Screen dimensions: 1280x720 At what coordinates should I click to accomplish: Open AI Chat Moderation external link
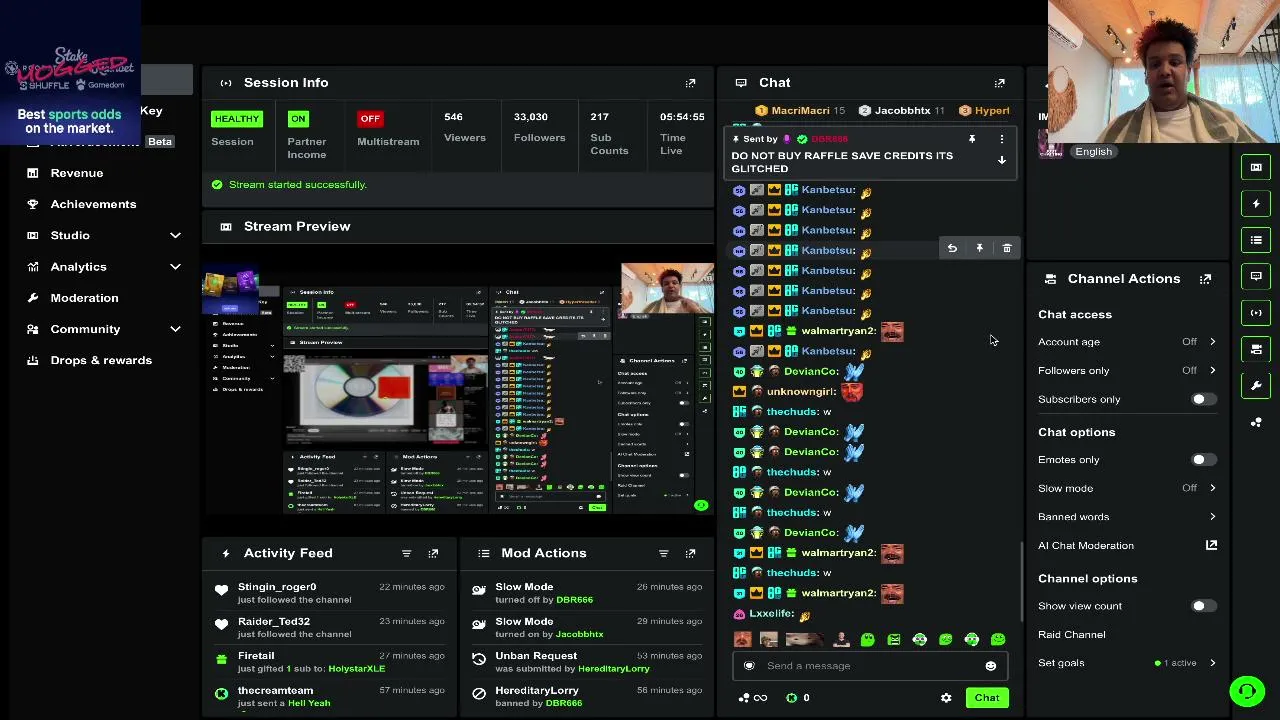point(1211,545)
